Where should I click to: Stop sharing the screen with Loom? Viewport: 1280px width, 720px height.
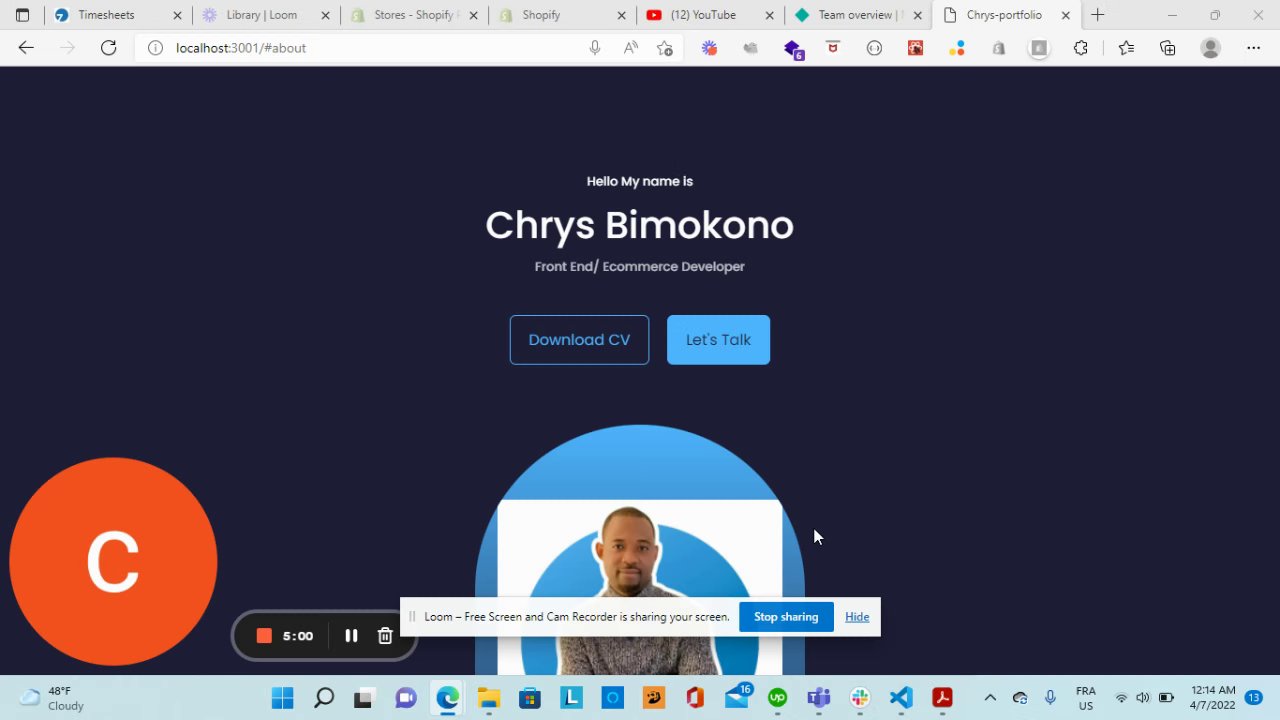point(786,617)
